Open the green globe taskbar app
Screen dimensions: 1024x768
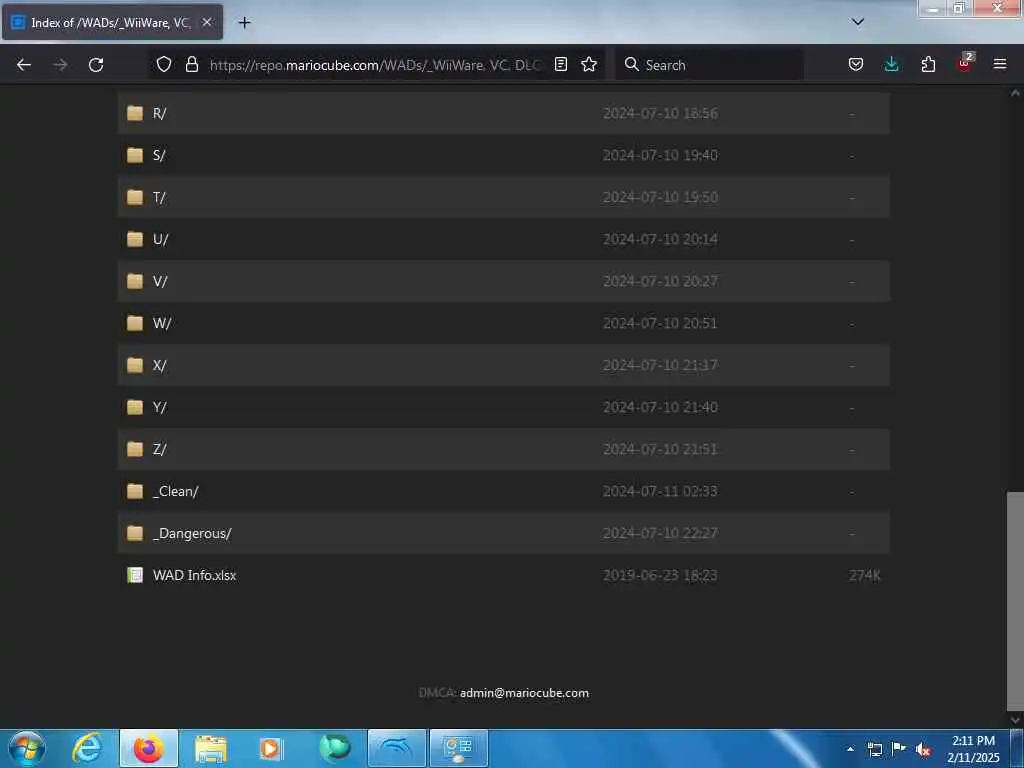pos(335,748)
